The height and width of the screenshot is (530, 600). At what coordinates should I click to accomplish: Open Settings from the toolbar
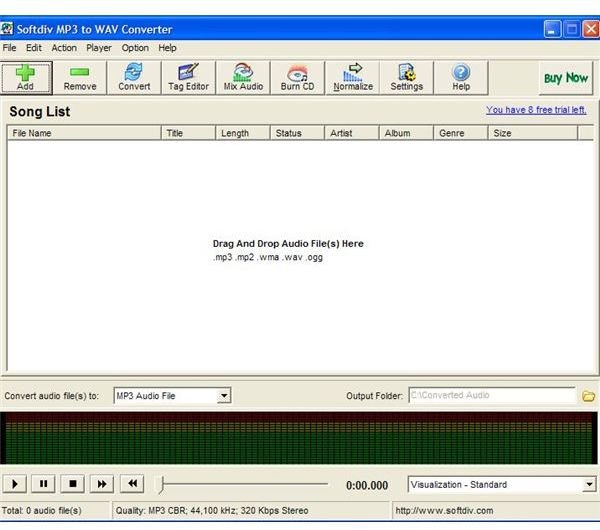click(x=406, y=78)
